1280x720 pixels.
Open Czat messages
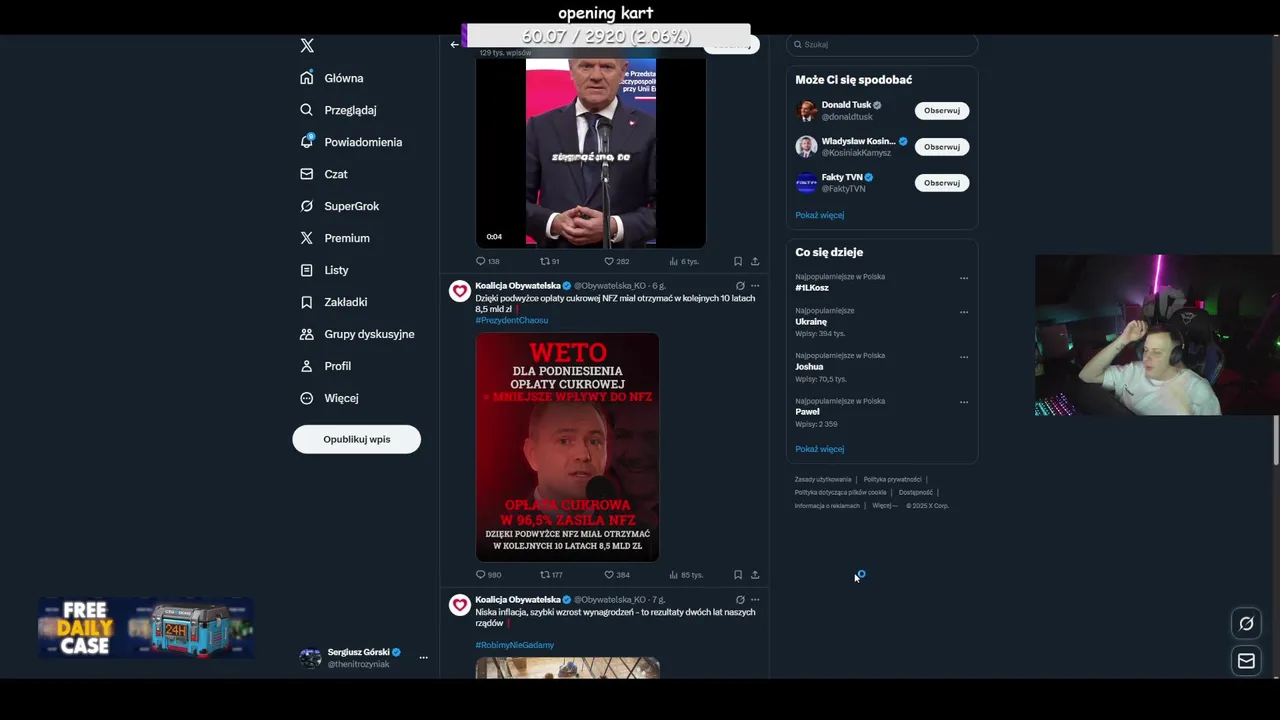click(324, 174)
